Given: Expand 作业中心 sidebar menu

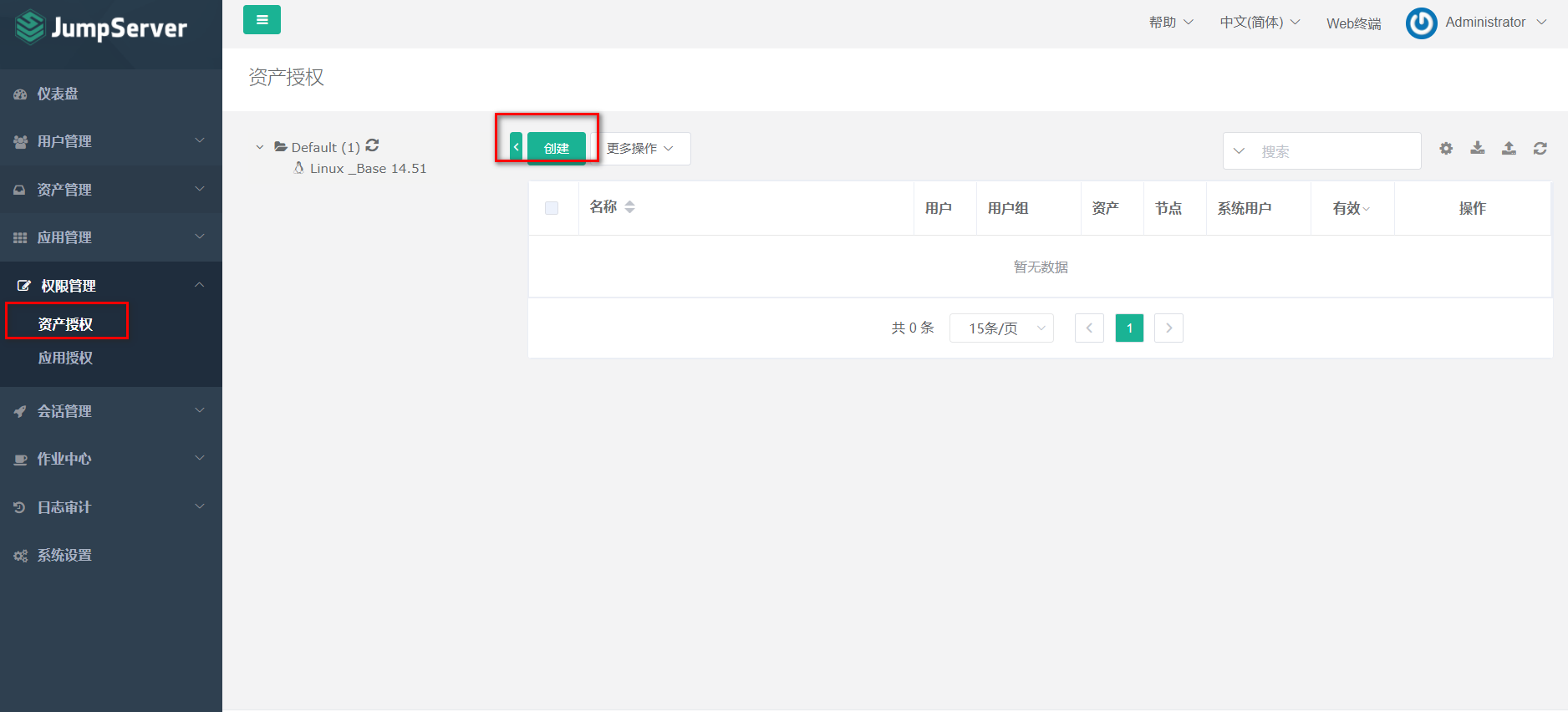Looking at the screenshot, I should tap(110, 459).
